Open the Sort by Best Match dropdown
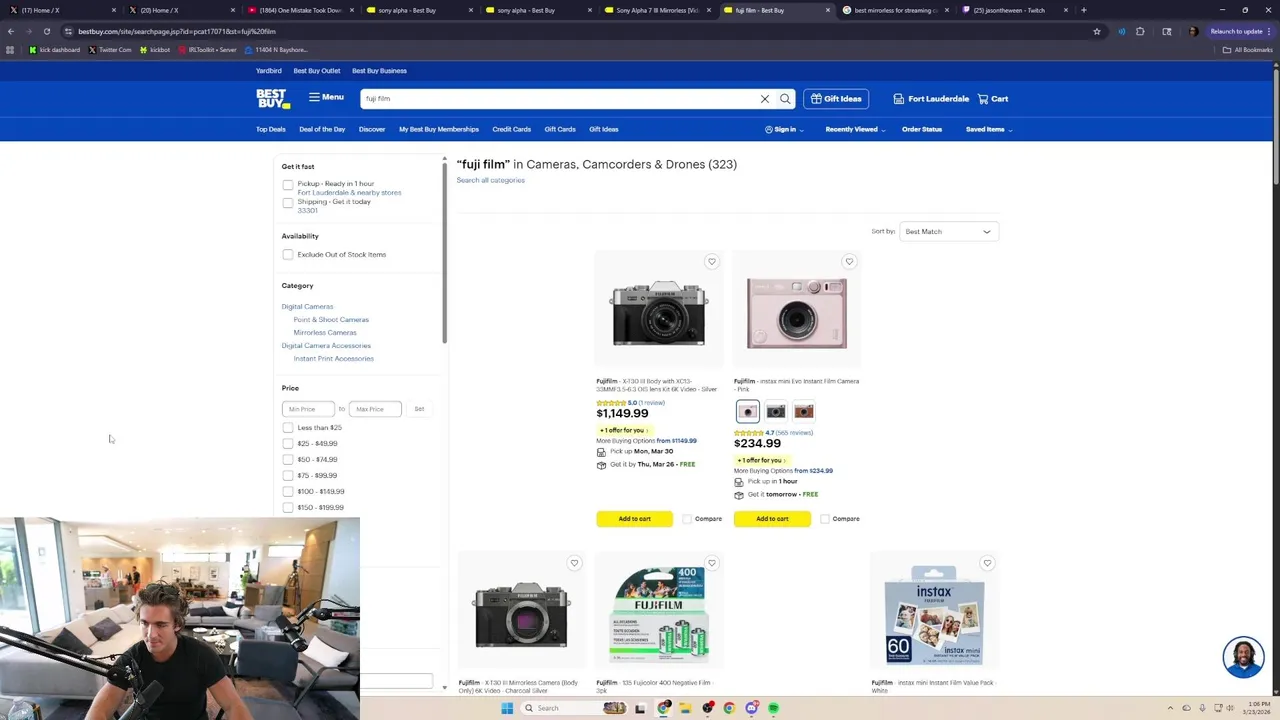Viewport: 1280px width, 720px height. click(948, 232)
